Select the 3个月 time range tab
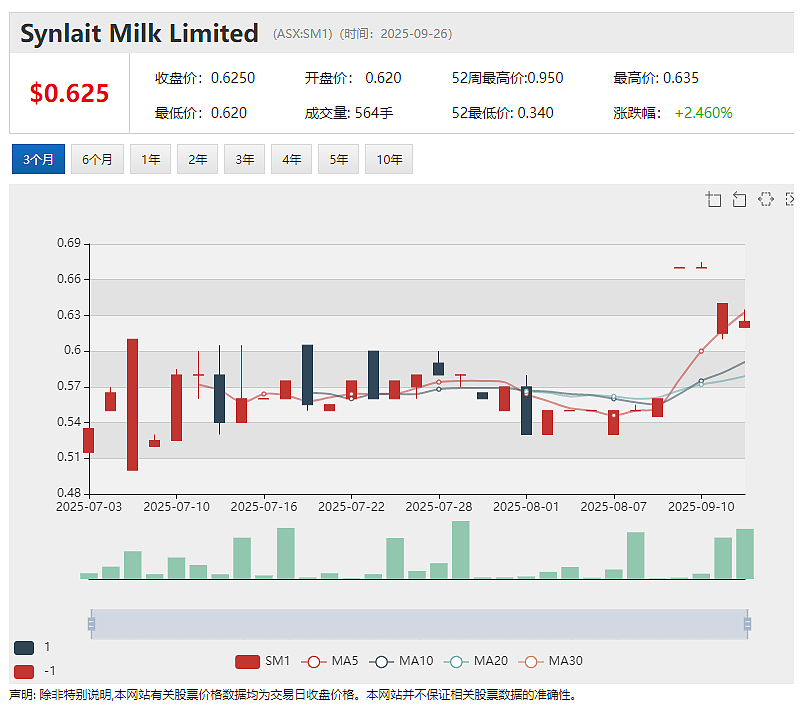805x712 pixels. tap(39, 159)
